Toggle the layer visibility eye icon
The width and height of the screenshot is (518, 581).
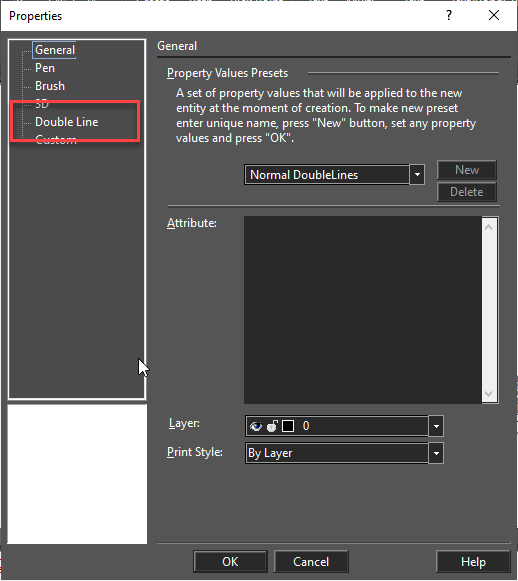tap(256, 426)
